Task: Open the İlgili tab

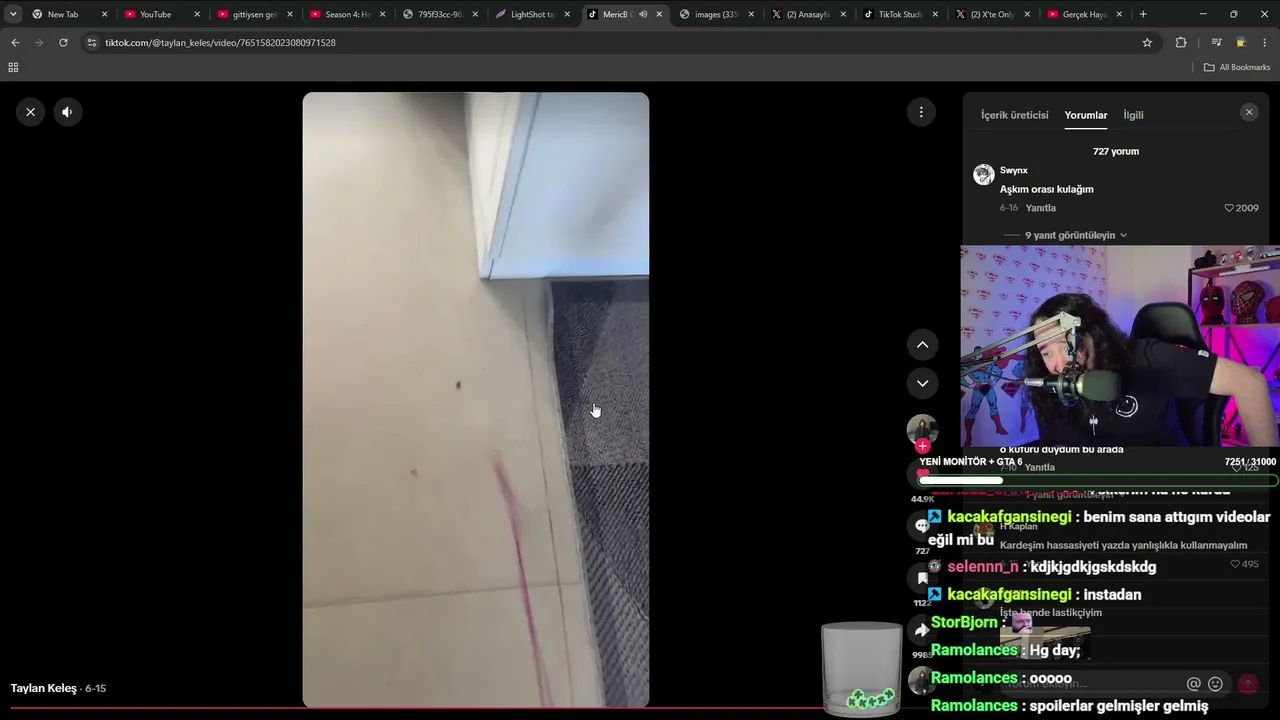Action: pyautogui.click(x=1133, y=115)
